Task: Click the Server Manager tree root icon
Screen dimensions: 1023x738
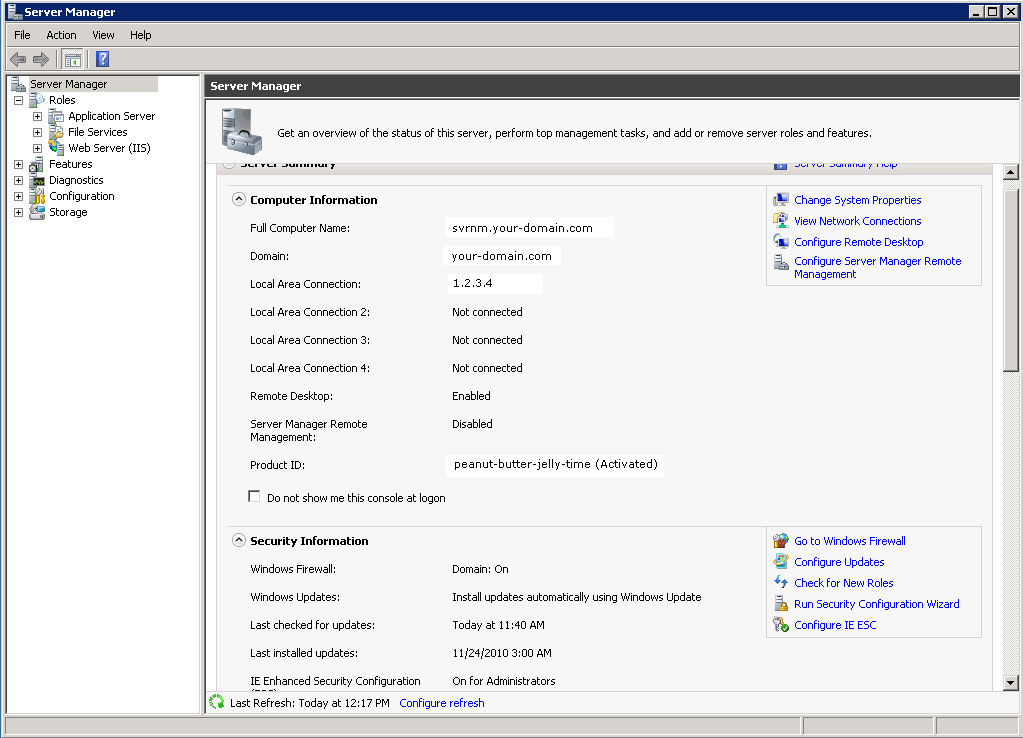Action: coord(18,84)
